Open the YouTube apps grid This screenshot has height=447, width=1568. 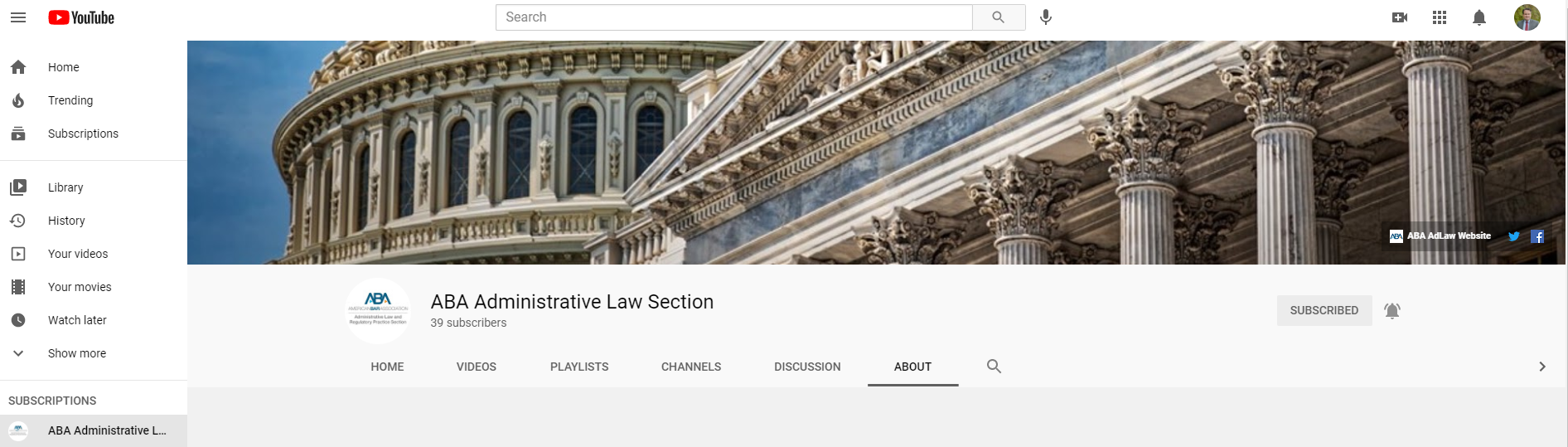[1440, 17]
